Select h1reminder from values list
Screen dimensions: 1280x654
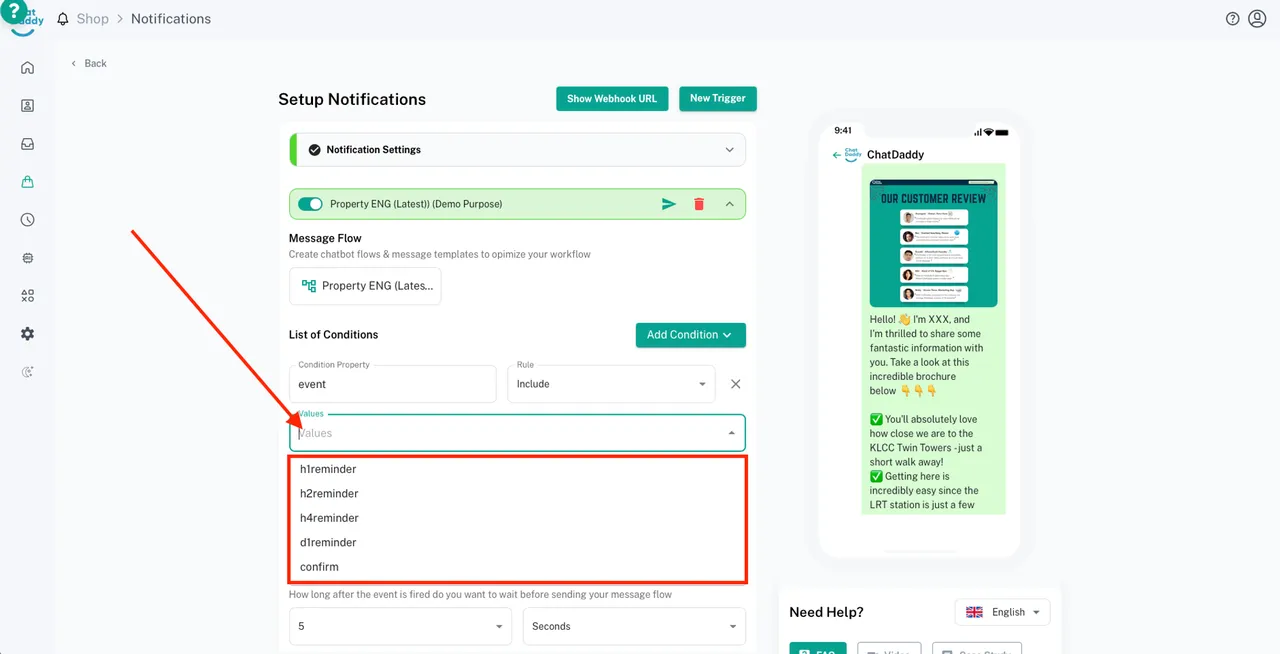click(328, 469)
